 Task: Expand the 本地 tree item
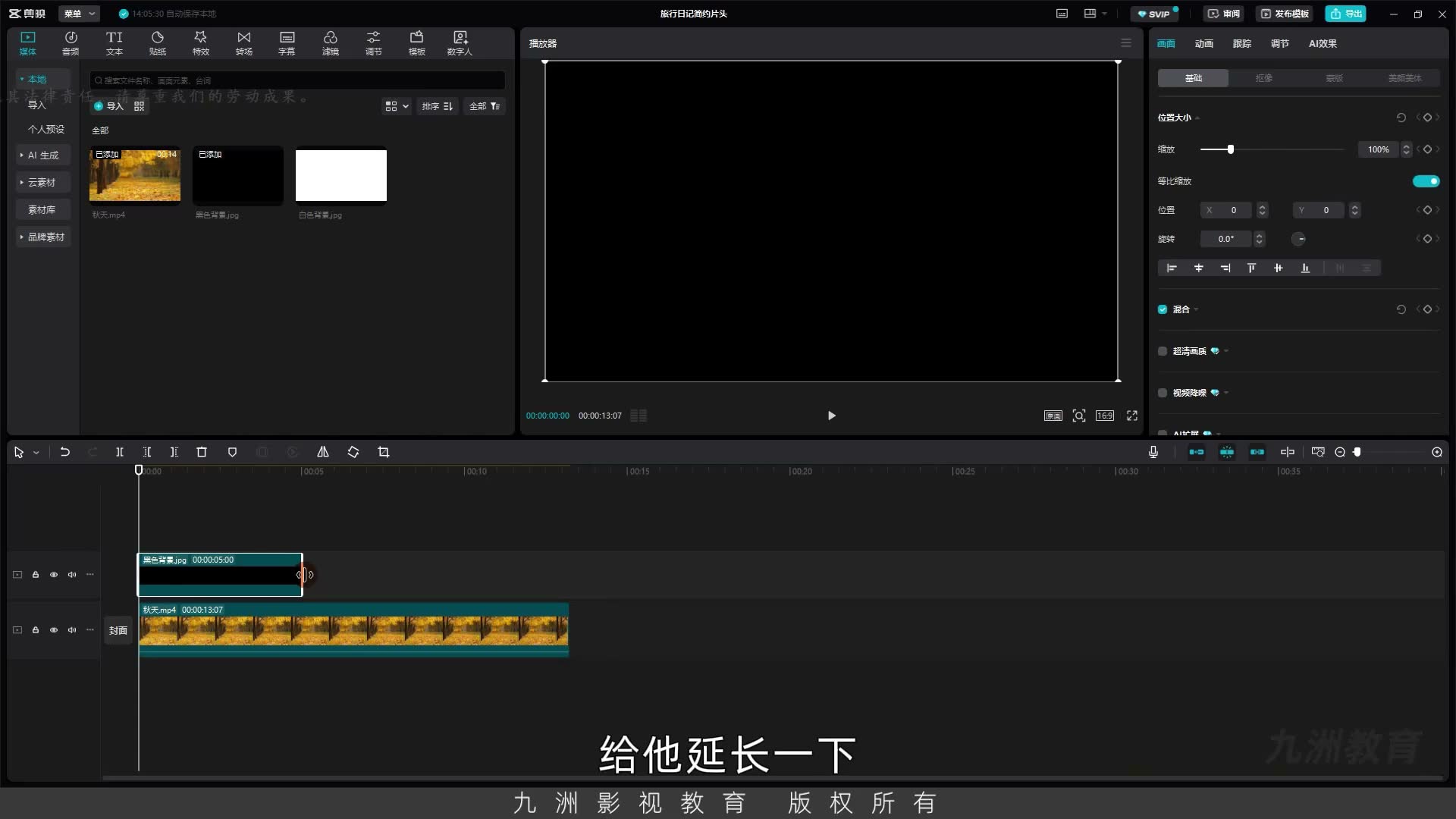pos(42,79)
